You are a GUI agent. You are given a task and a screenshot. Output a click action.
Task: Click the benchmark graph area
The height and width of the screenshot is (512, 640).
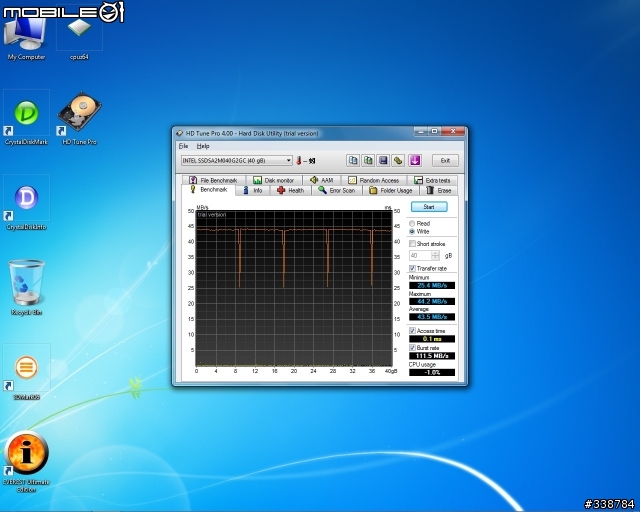(x=294, y=288)
